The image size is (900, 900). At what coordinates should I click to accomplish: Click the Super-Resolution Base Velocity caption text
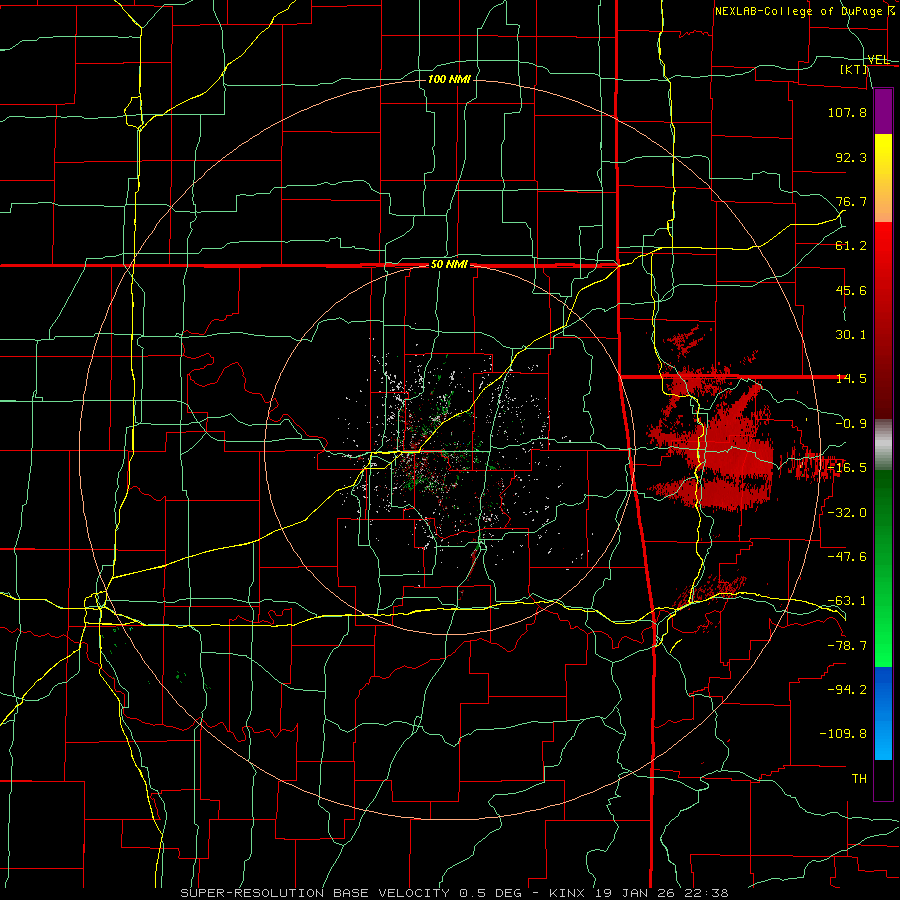click(x=454, y=893)
